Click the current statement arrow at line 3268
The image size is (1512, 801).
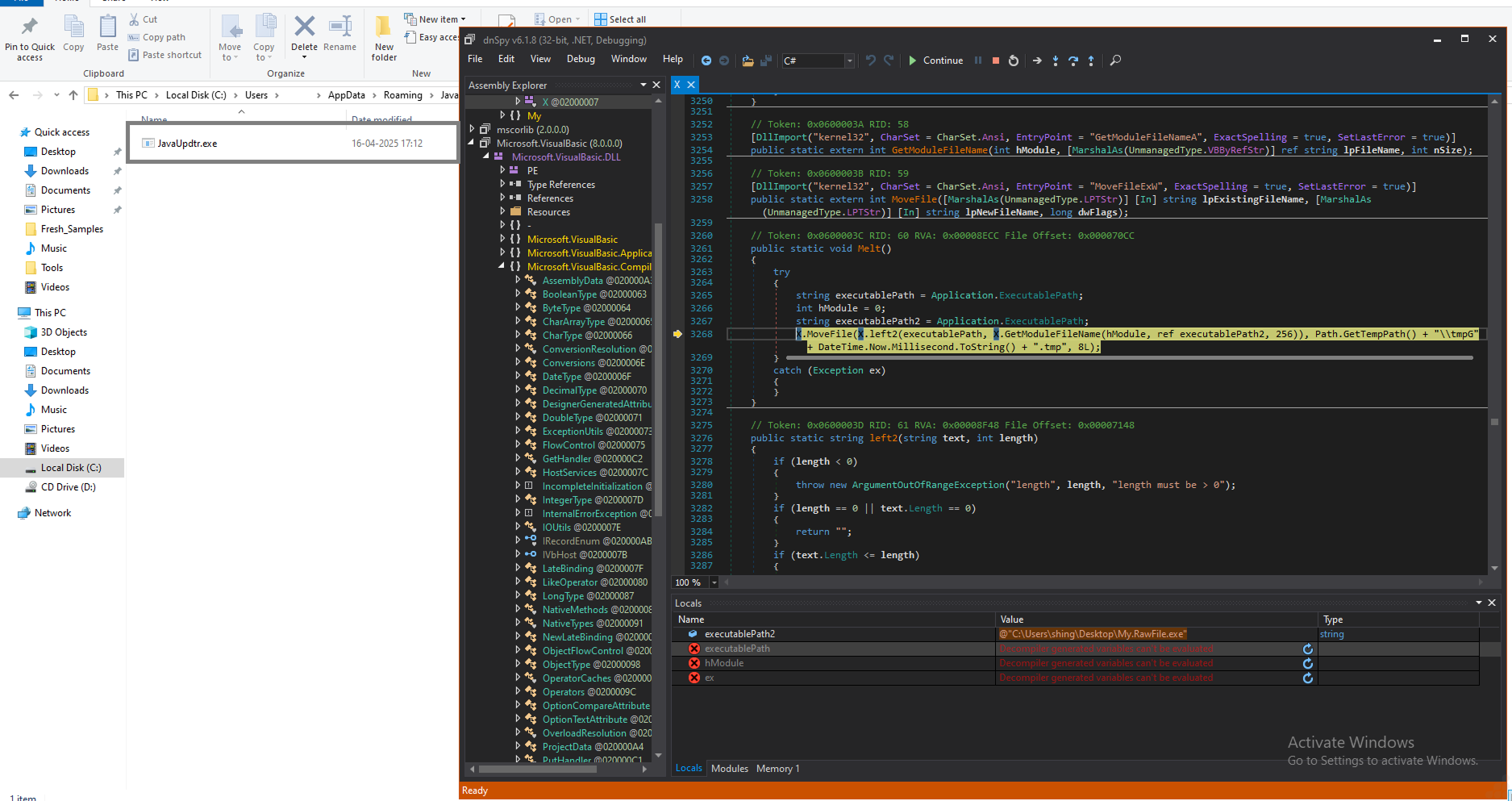click(x=677, y=334)
